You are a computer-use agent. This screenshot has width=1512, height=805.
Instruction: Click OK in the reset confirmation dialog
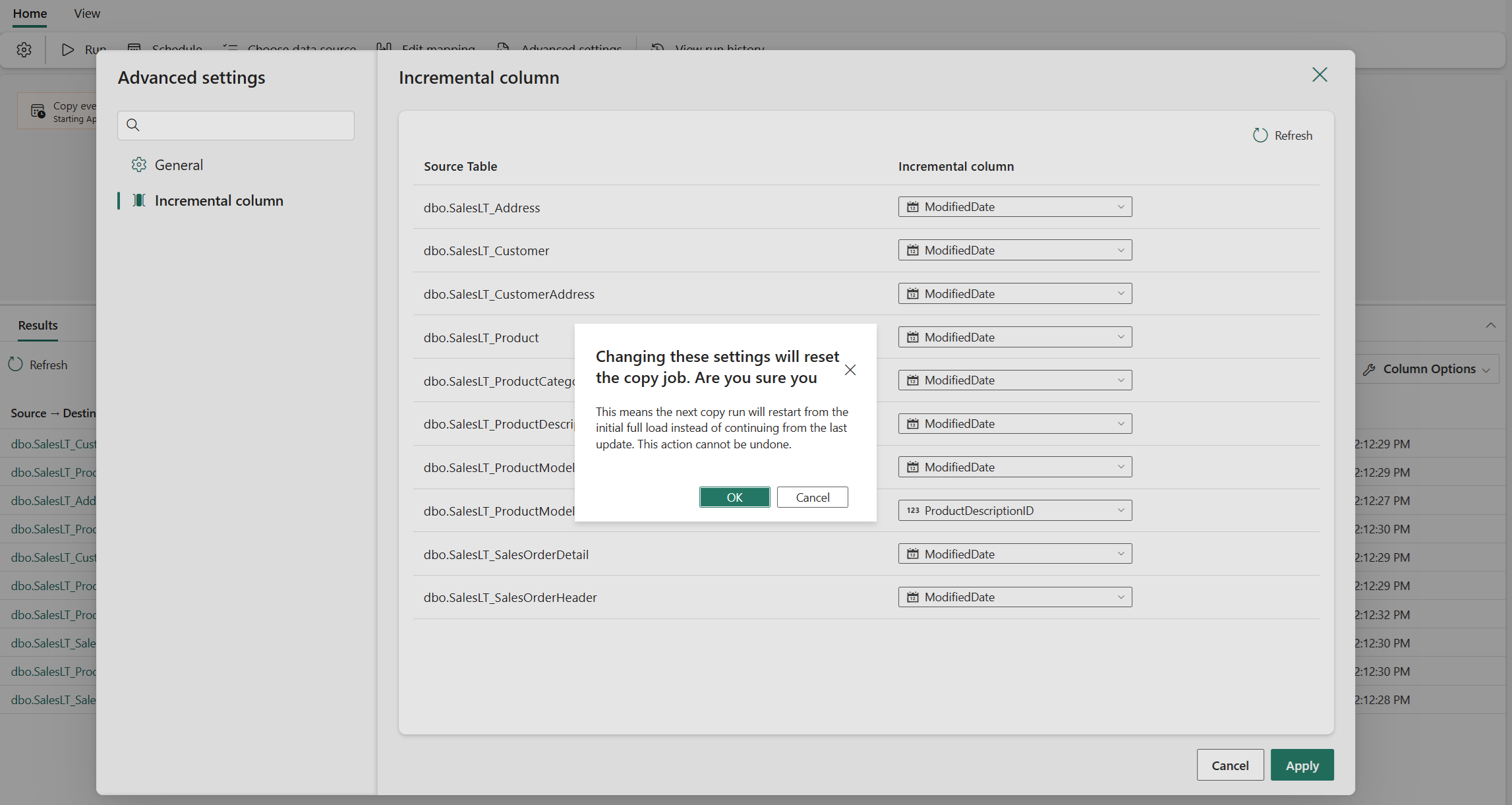point(734,497)
